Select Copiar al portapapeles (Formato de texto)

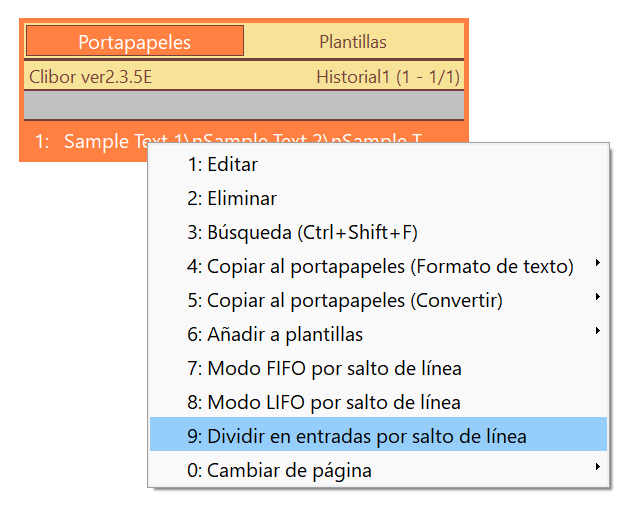[378, 266]
